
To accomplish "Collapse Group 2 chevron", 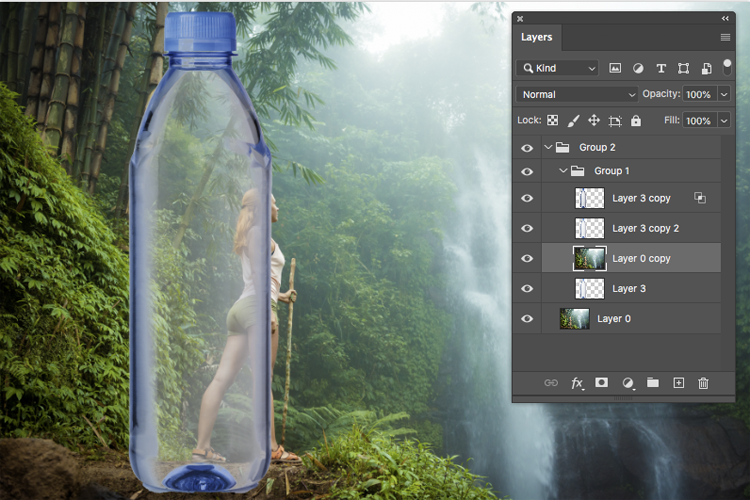I will coord(548,147).
